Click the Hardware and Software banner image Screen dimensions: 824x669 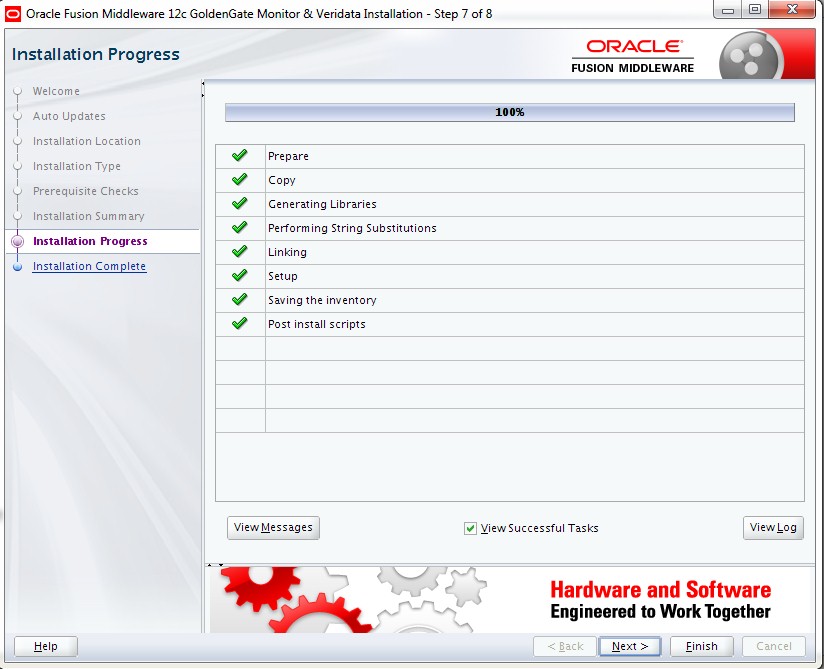(510, 600)
